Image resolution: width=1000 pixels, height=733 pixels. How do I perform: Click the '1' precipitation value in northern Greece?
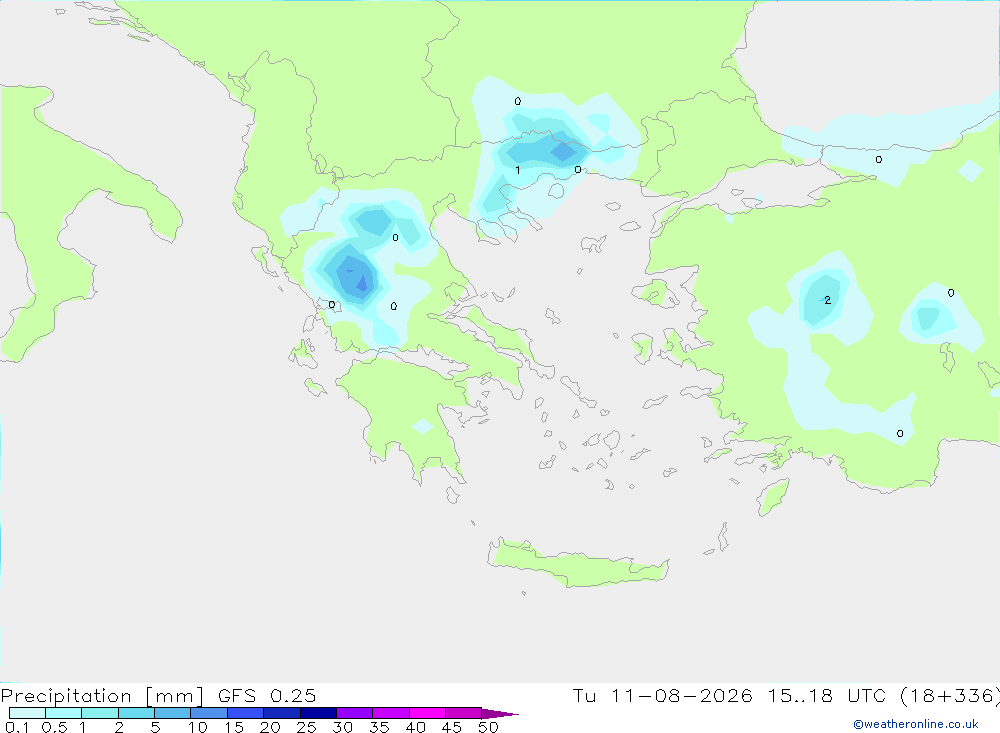(518, 170)
